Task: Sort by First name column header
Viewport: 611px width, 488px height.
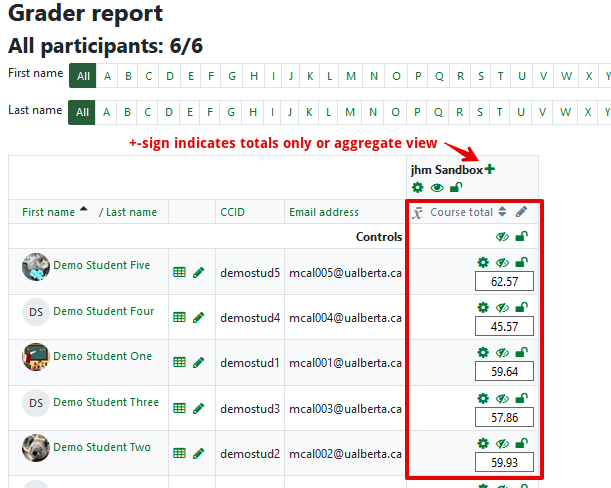Action: [x=48, y=212]
